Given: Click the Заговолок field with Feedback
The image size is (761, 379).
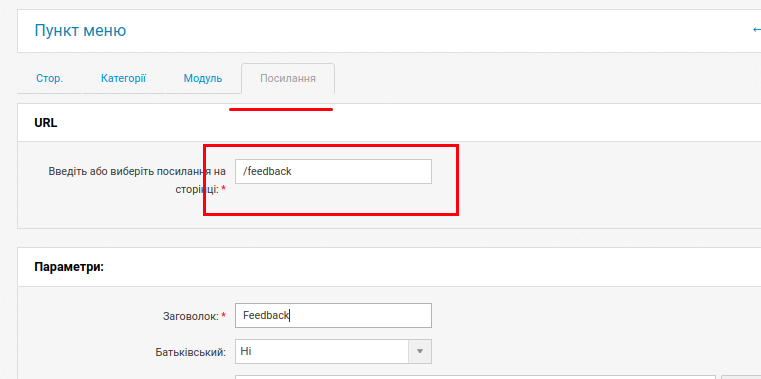Looking at the screenshot, I should [333, 315].
